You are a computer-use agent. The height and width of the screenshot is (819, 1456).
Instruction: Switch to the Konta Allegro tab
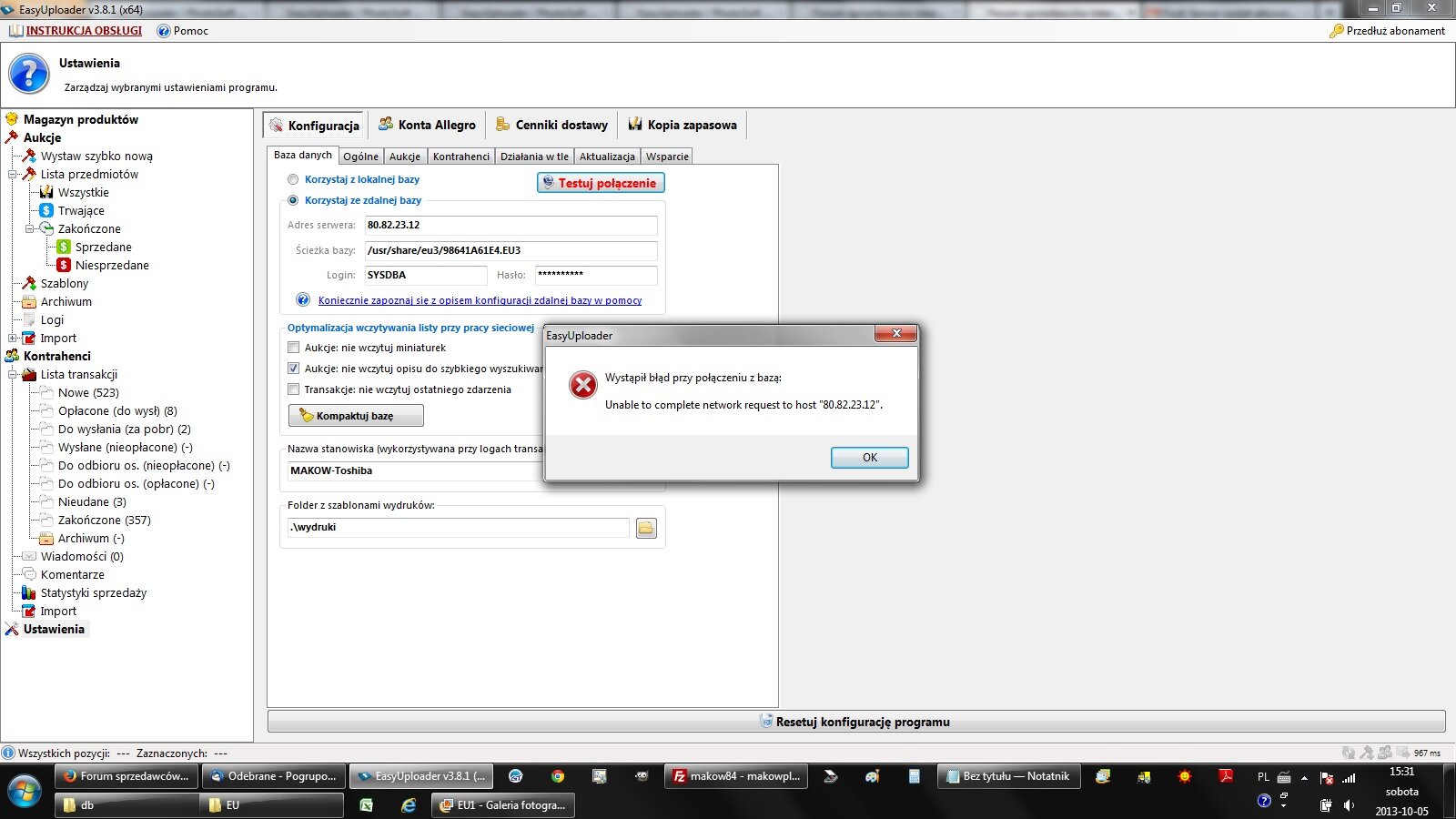427,126
